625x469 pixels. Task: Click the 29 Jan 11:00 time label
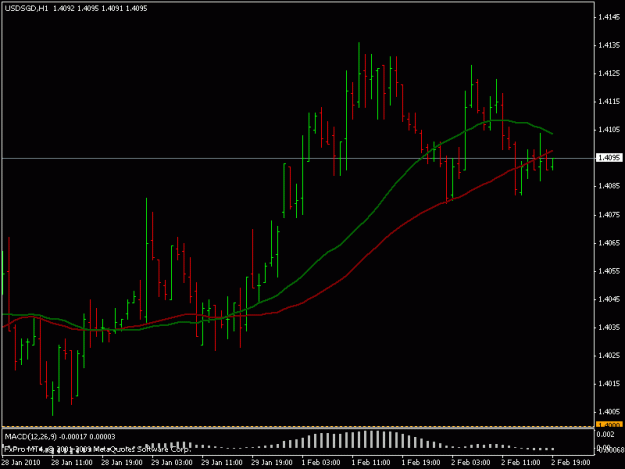coord(222,463)
